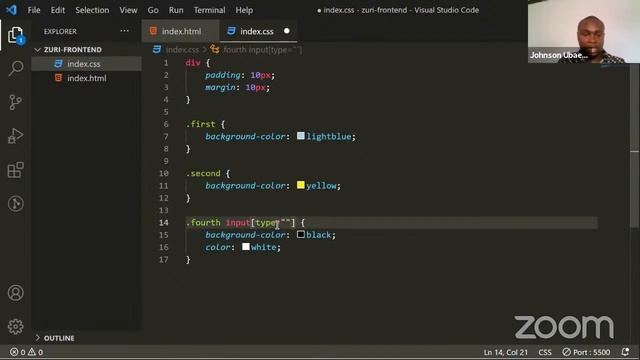Select index.html in the Explorer tree
640x360 pixels.
pyautogui.click(x=87, y=78)
